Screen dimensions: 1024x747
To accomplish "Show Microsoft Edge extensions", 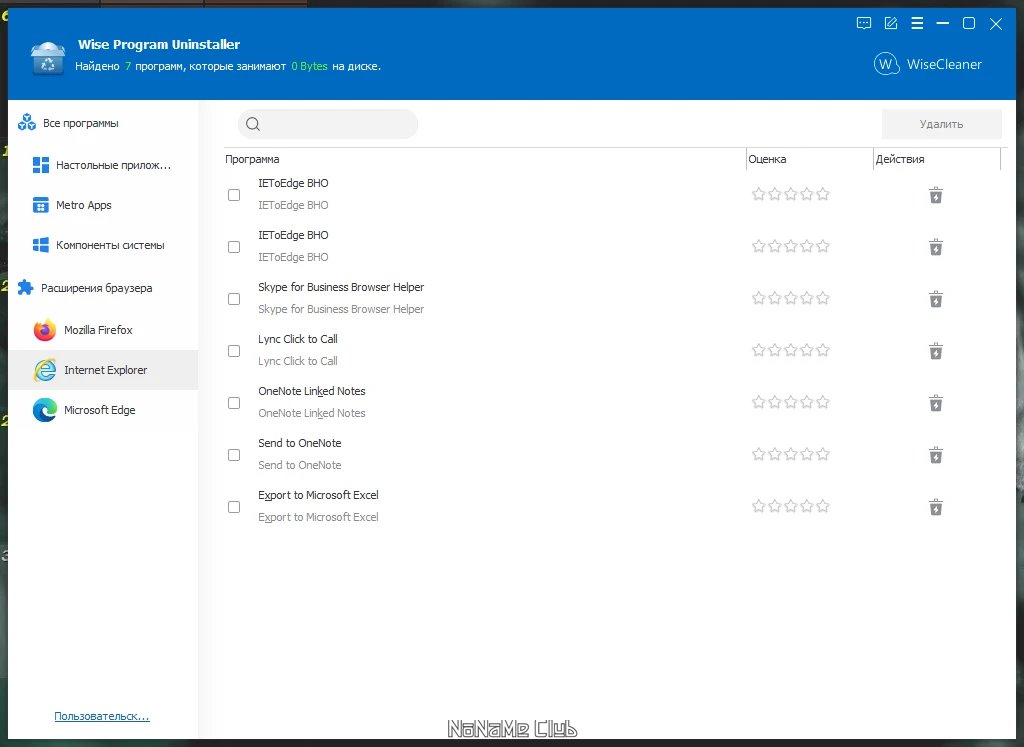I will point(100,410).
